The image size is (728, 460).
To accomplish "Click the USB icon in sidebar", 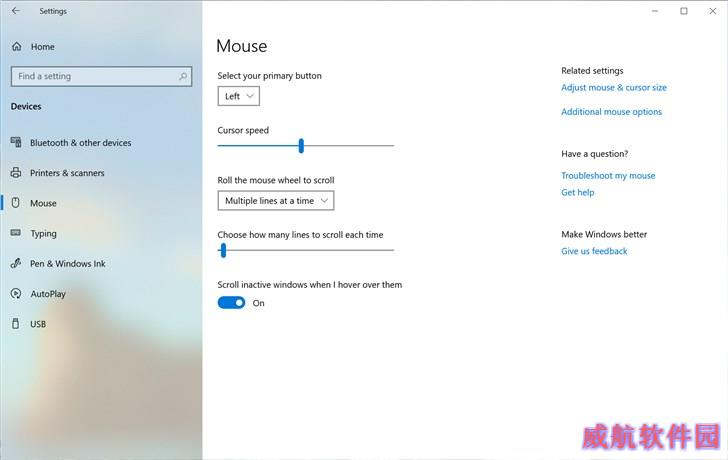I will coord(16,324).
